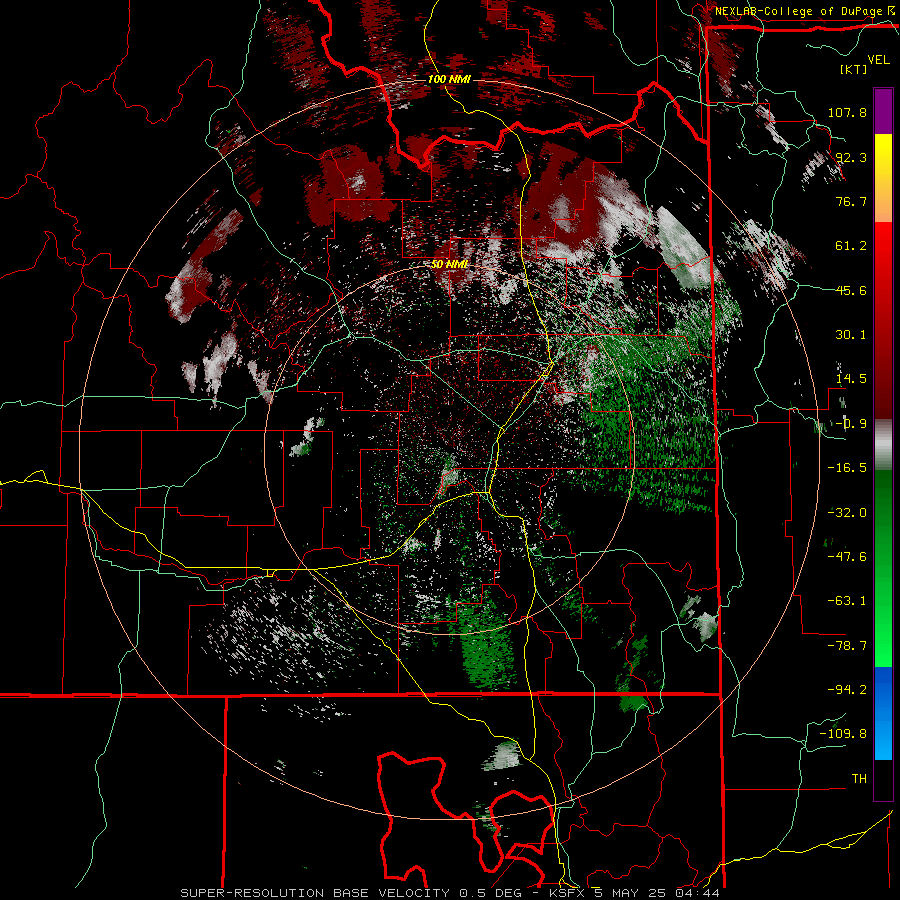Select the 50 NMI range ring label
Image resolution: width=900 pixels, height=900 pixels.
(x=449, y=264)
